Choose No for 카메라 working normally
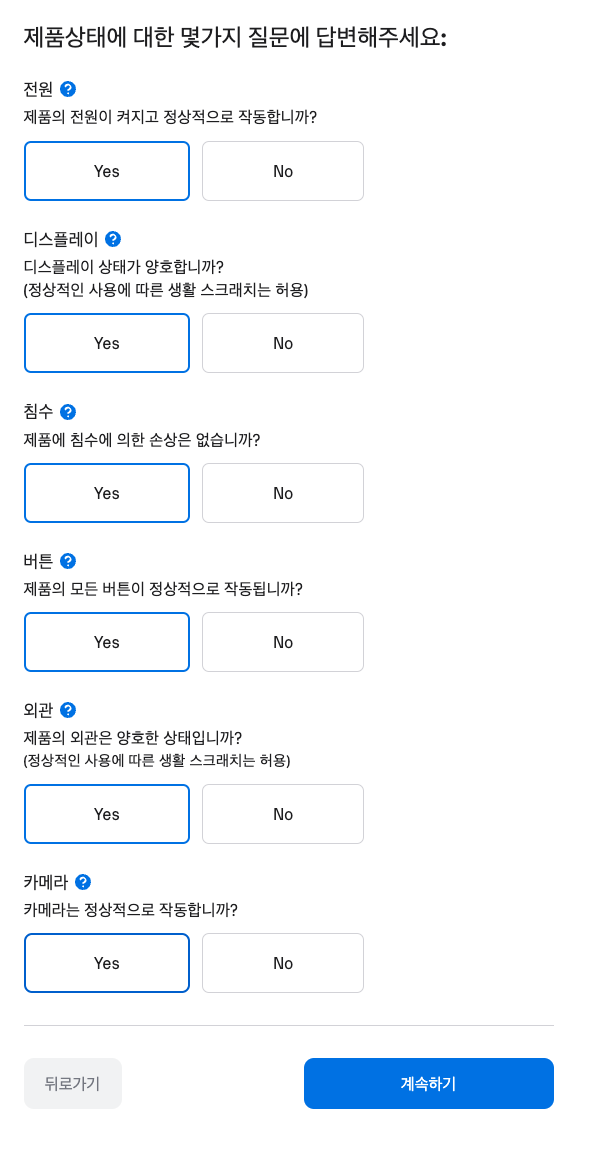Screen dimensions: 590x1151 click(x=283, y=963)
